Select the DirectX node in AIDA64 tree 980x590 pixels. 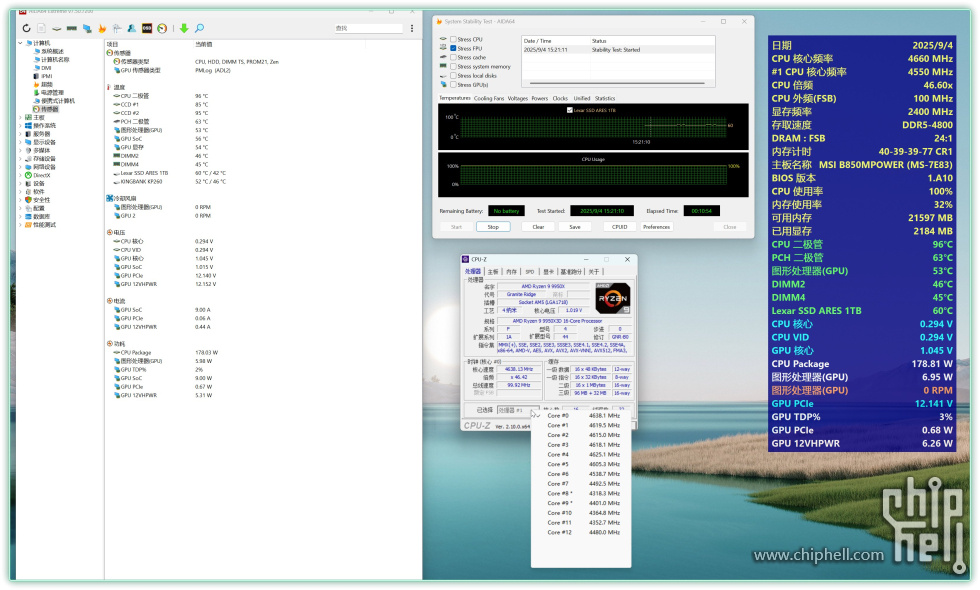coord(42,176)
